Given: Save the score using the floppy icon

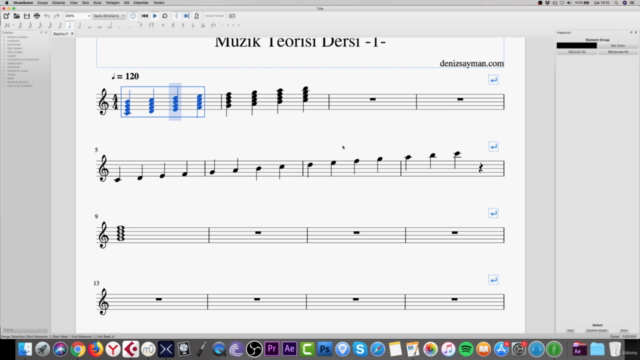Looking at the screenshot, I should [27, 16].
